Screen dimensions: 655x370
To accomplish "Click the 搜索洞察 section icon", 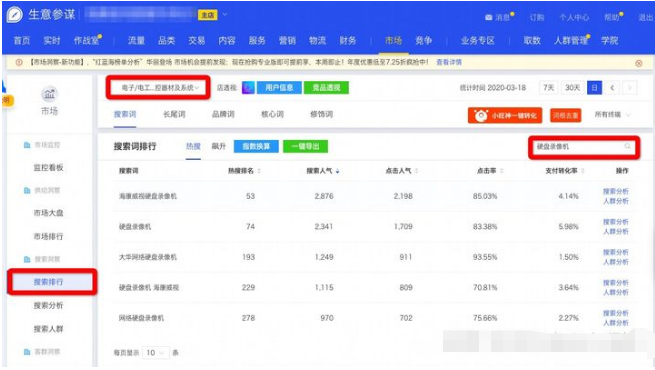I will 27,259.
